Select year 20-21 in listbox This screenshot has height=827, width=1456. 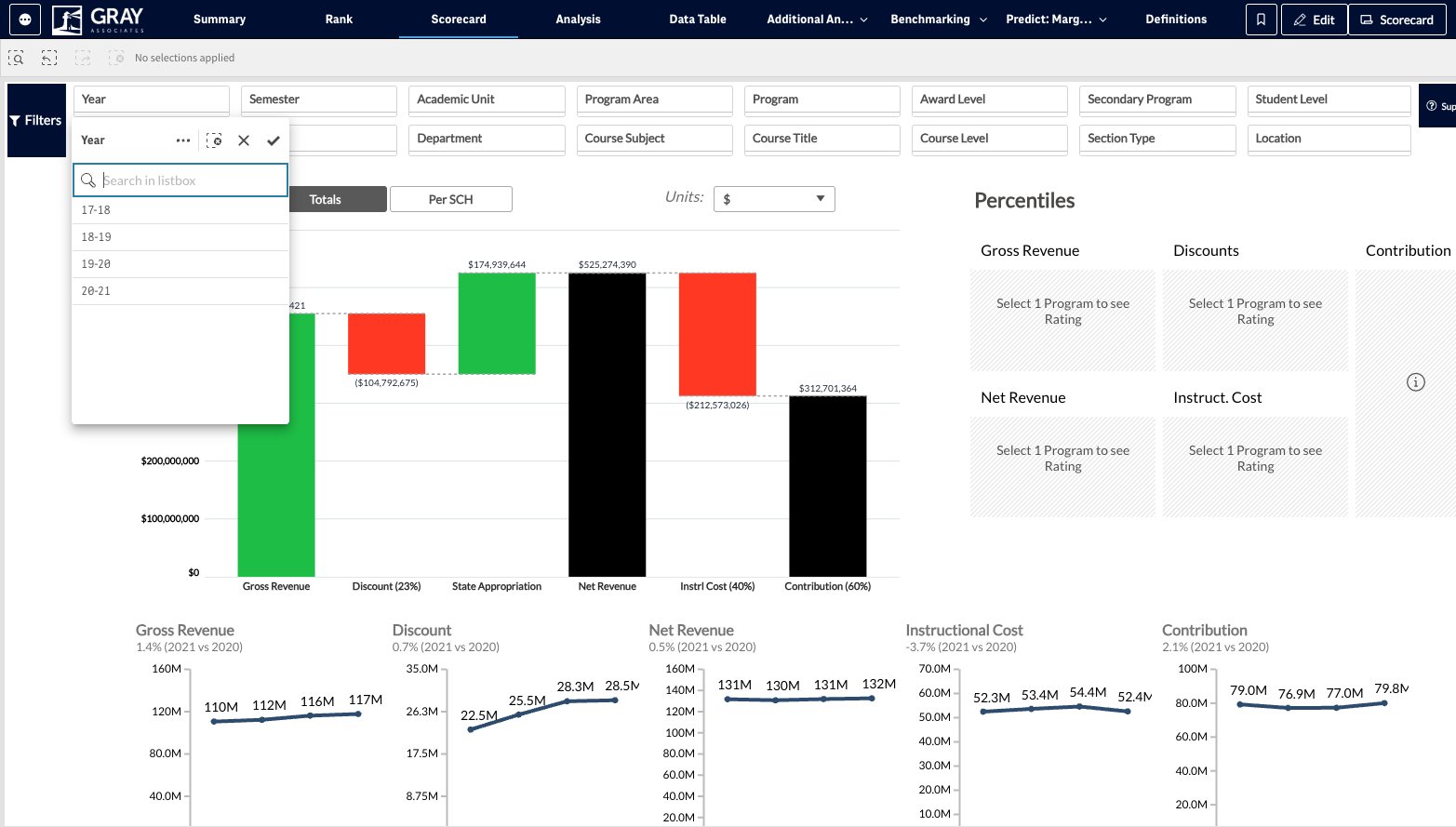pyautogui.click(x=180, y=291)
